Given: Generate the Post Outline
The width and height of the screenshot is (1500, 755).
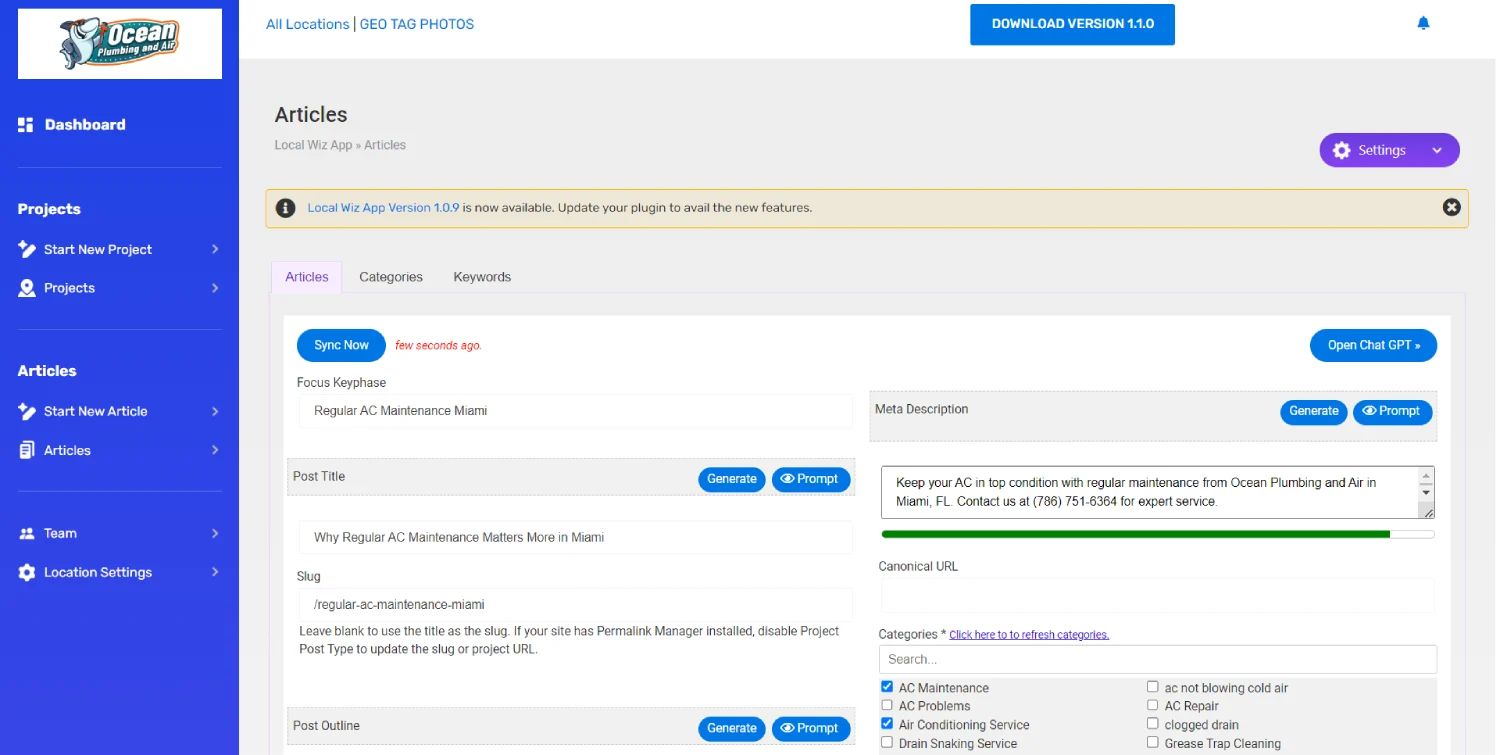Looking at the screenshot, I should point(732,728).
